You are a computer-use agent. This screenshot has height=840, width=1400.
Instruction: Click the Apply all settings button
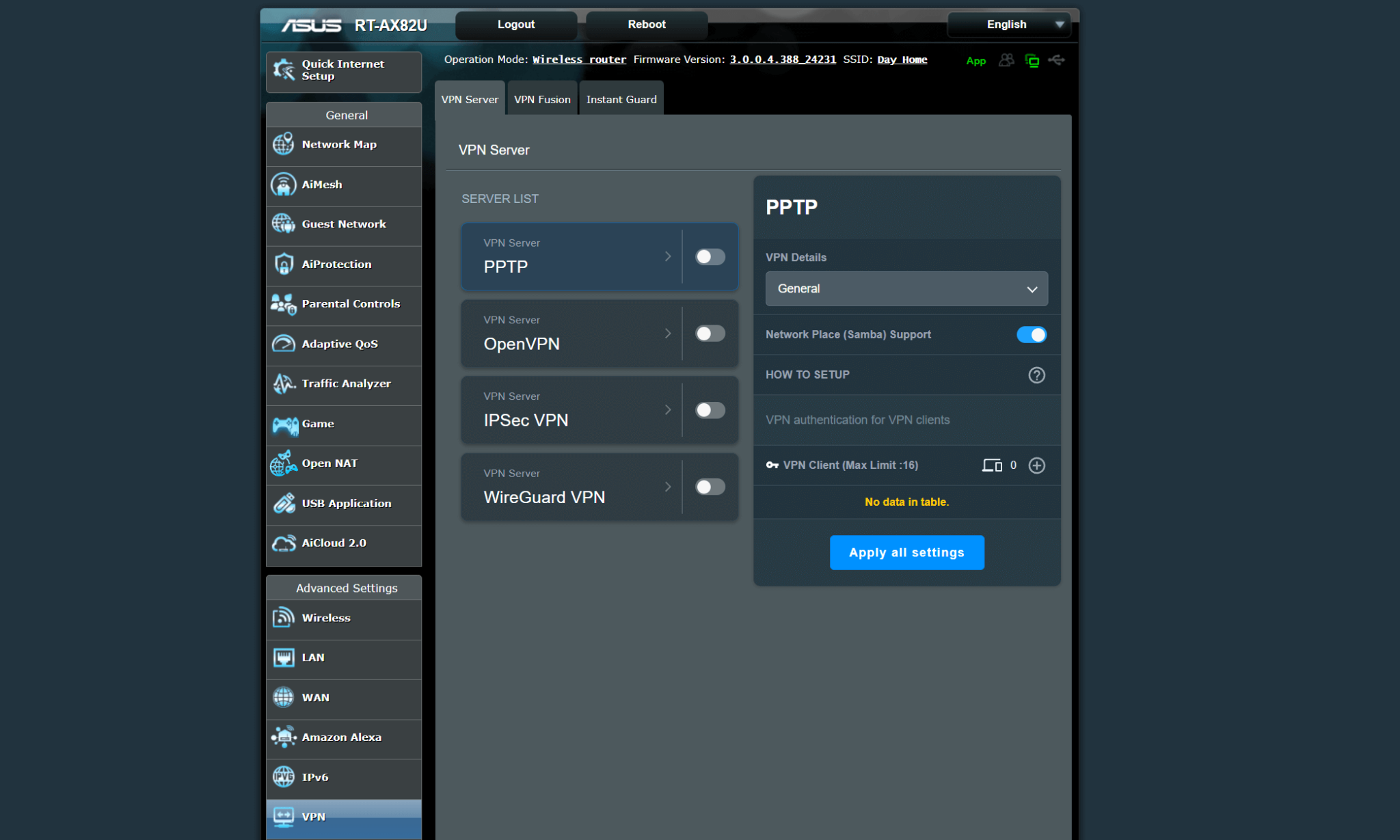[906, 552]
